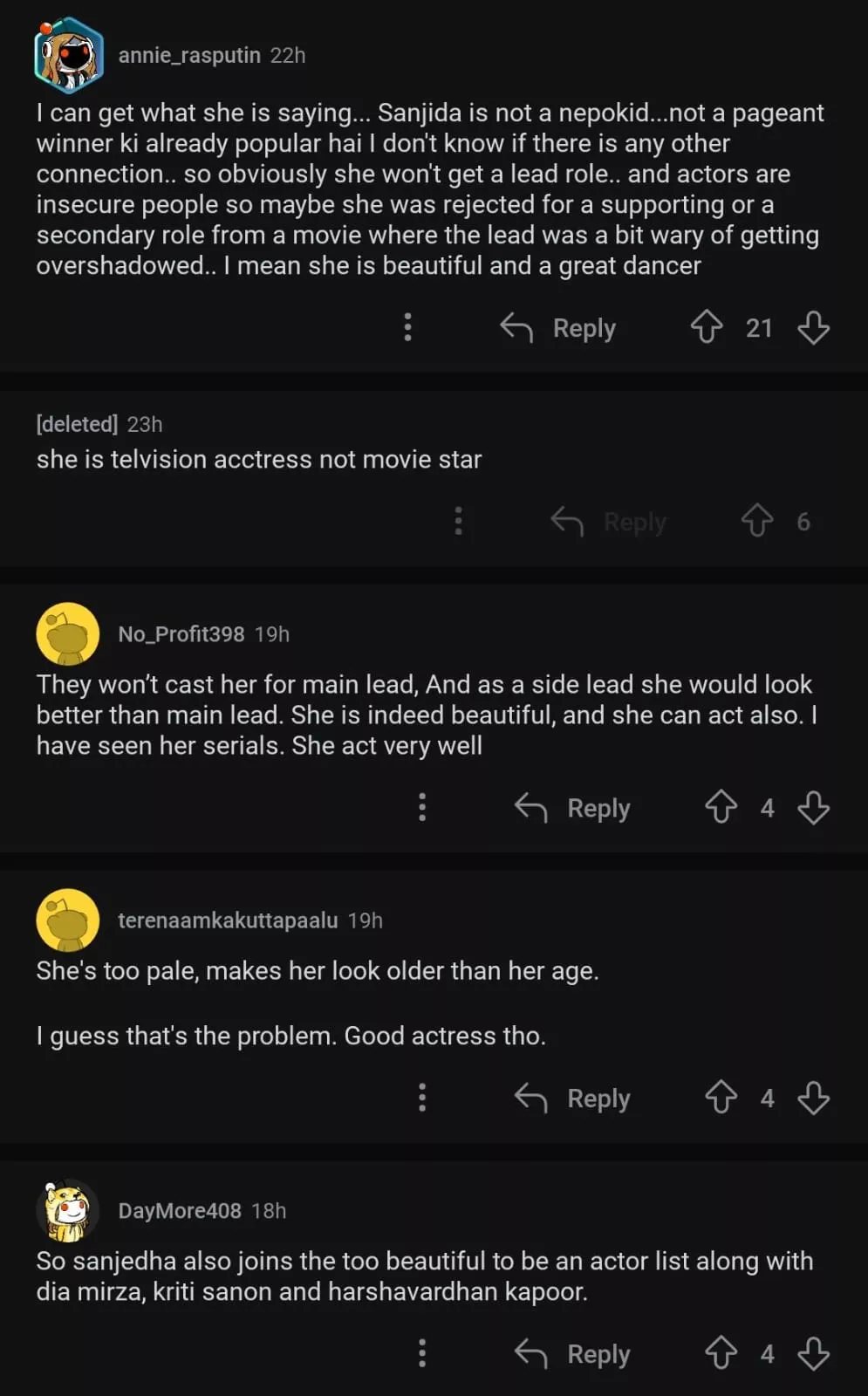Upvote annie_rasputin's comment
The height and width of the screenshot is (1396, 868).
[707, 328]
